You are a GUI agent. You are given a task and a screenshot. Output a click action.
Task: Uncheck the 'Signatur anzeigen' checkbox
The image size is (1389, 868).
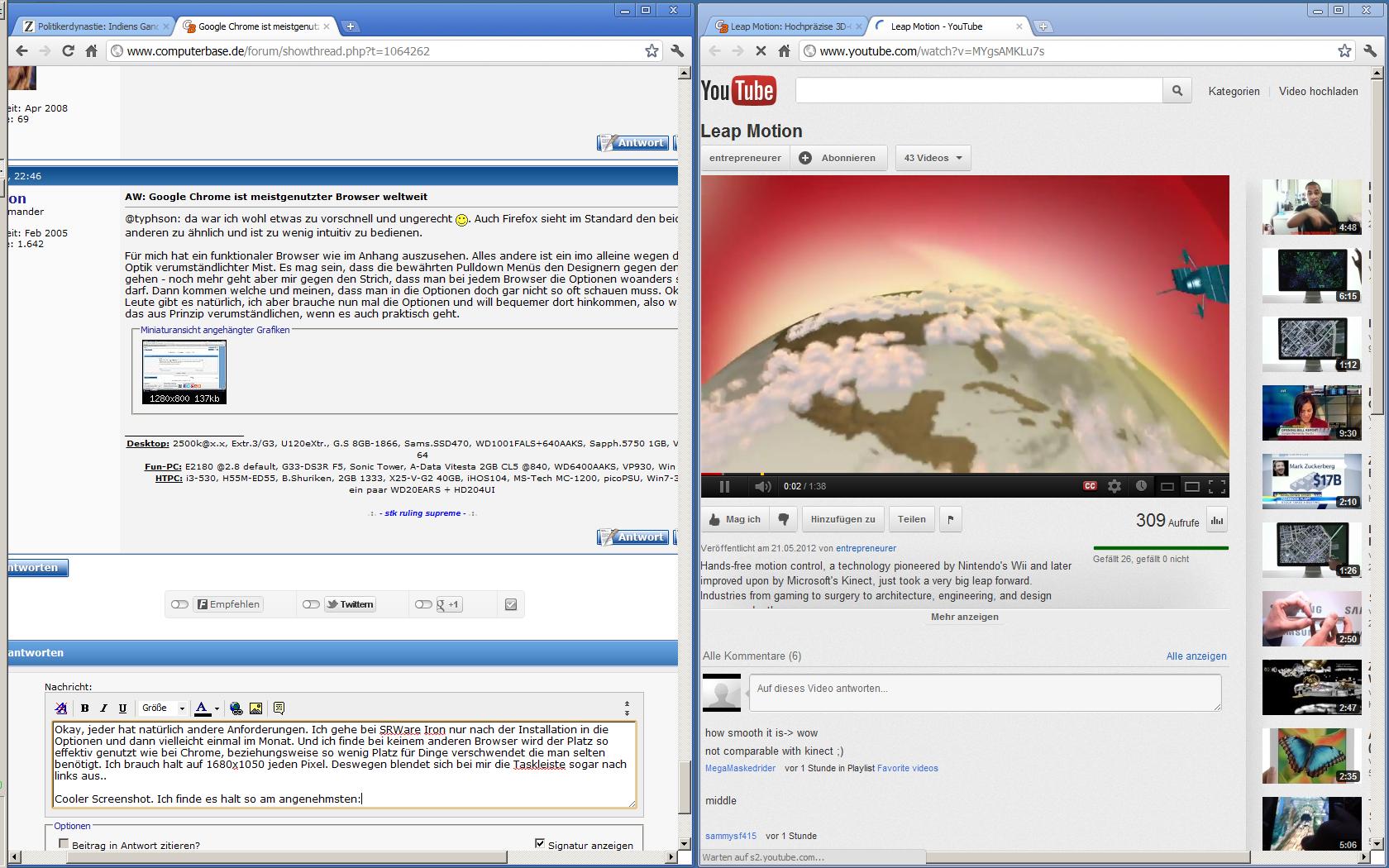[540, 844]
